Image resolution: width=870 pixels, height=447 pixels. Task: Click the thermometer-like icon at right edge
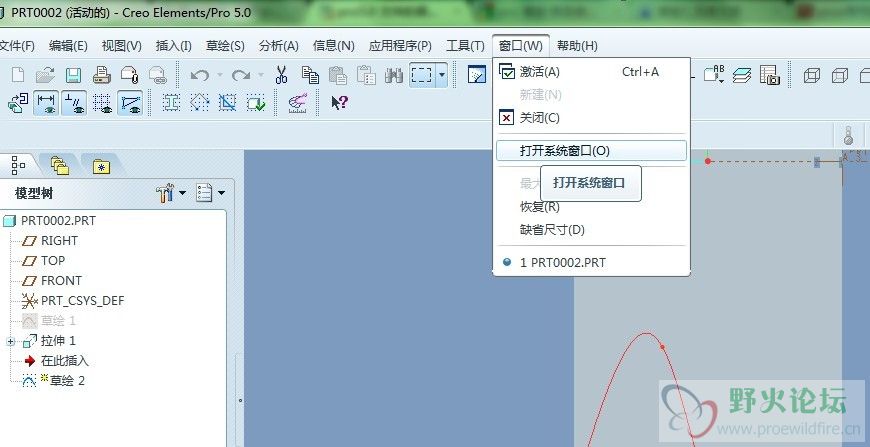pyautogui.click(x=848, y=136)
